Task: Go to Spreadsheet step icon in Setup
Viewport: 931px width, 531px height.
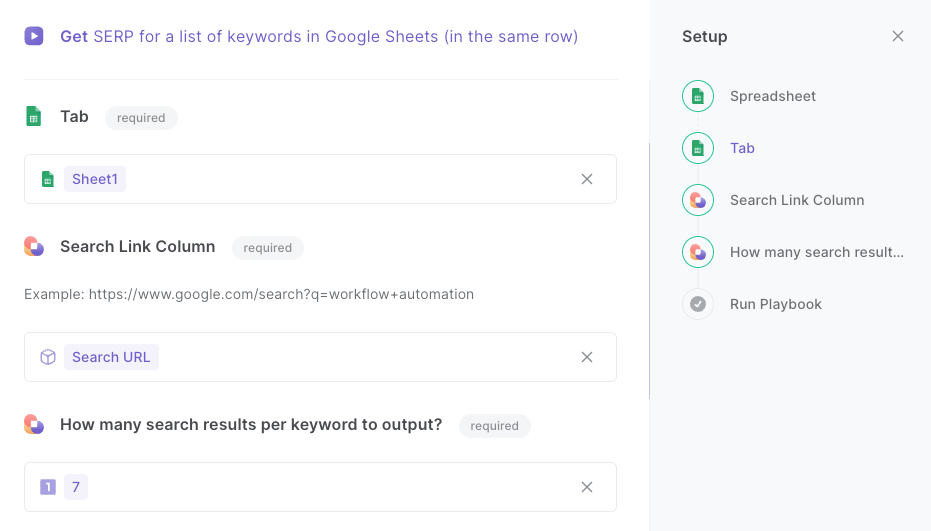Action: pyautogui.click(x=698, y=96)
